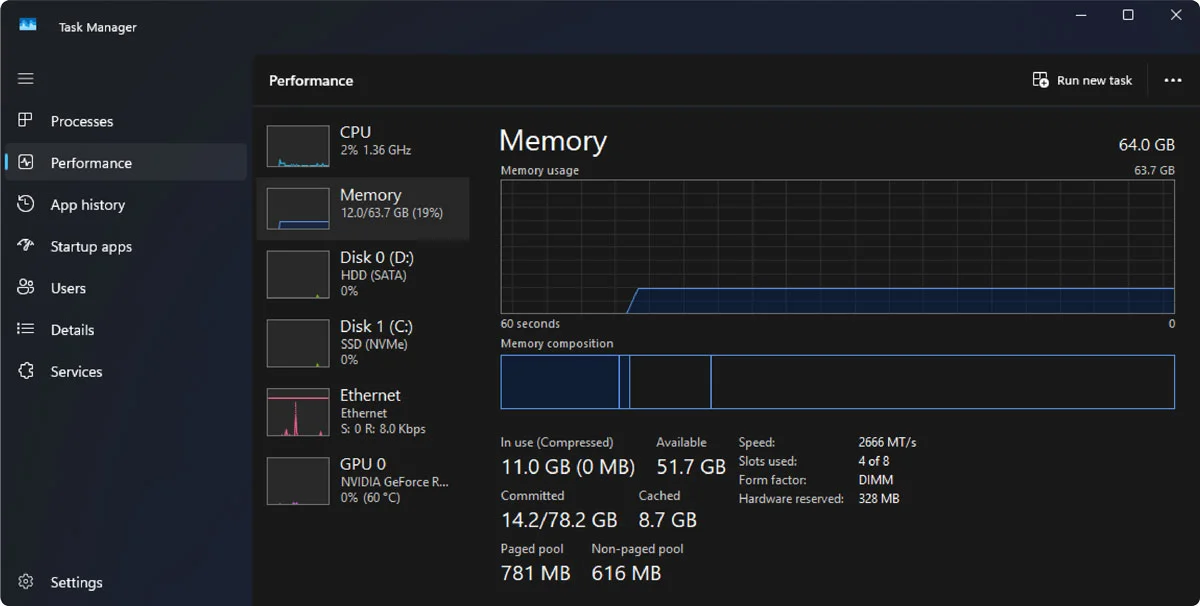1200x606 pixels.
Task: Click the Users people icon
Action: (x=26, y=288)
